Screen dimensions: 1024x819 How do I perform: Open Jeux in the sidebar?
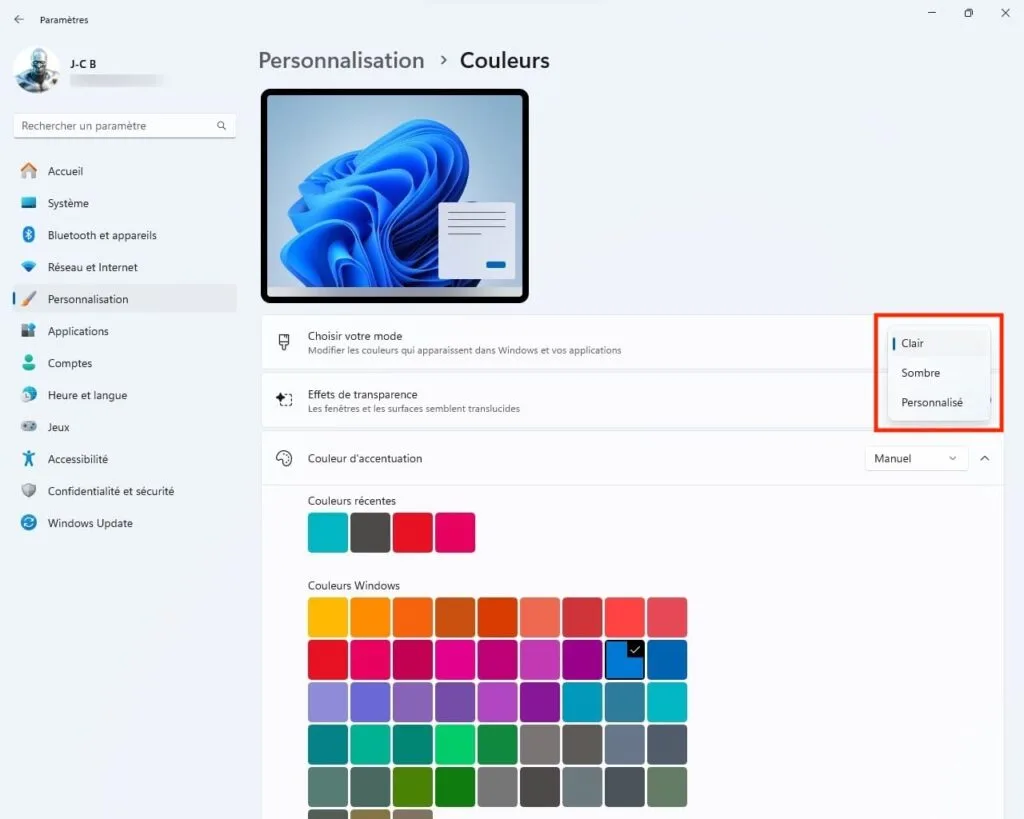(124, 426)
